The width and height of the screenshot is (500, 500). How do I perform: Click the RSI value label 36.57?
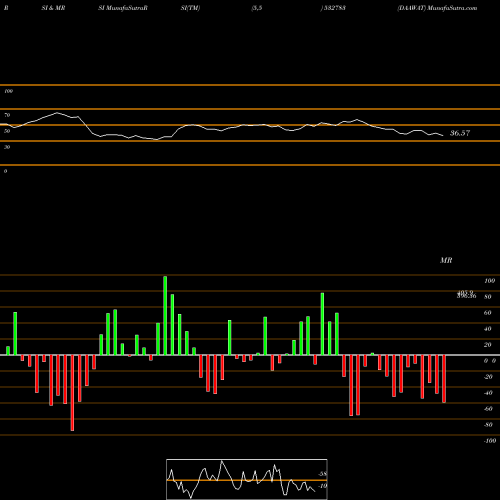(460, 133)
